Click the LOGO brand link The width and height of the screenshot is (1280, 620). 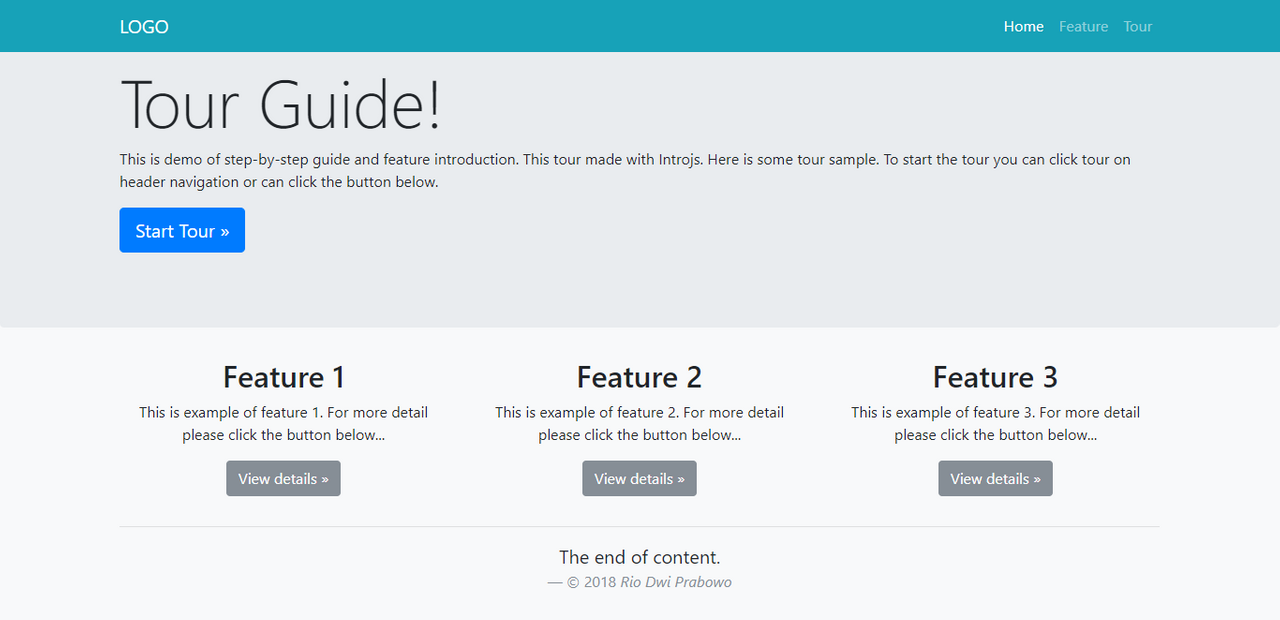click(144, 27)
